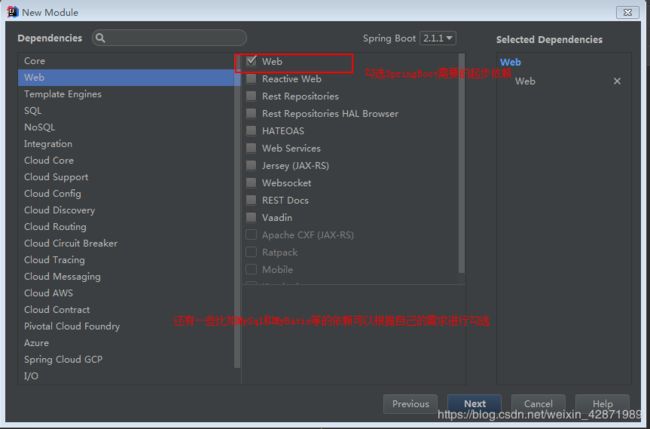Click the disabled Apache CXF (JAX-RS) checkbox
This screenshot has height=429, width=650.
coord(251,235)
